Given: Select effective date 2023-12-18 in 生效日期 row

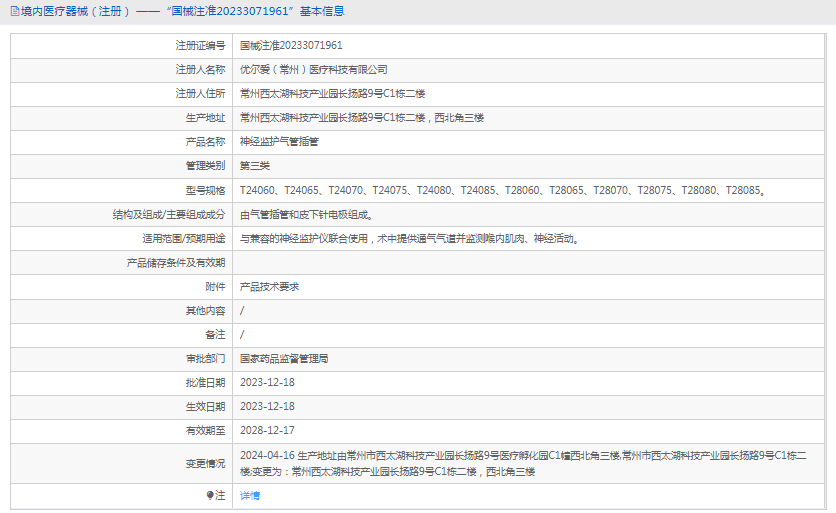Looking at the screenshot, I should coord(267,406).
